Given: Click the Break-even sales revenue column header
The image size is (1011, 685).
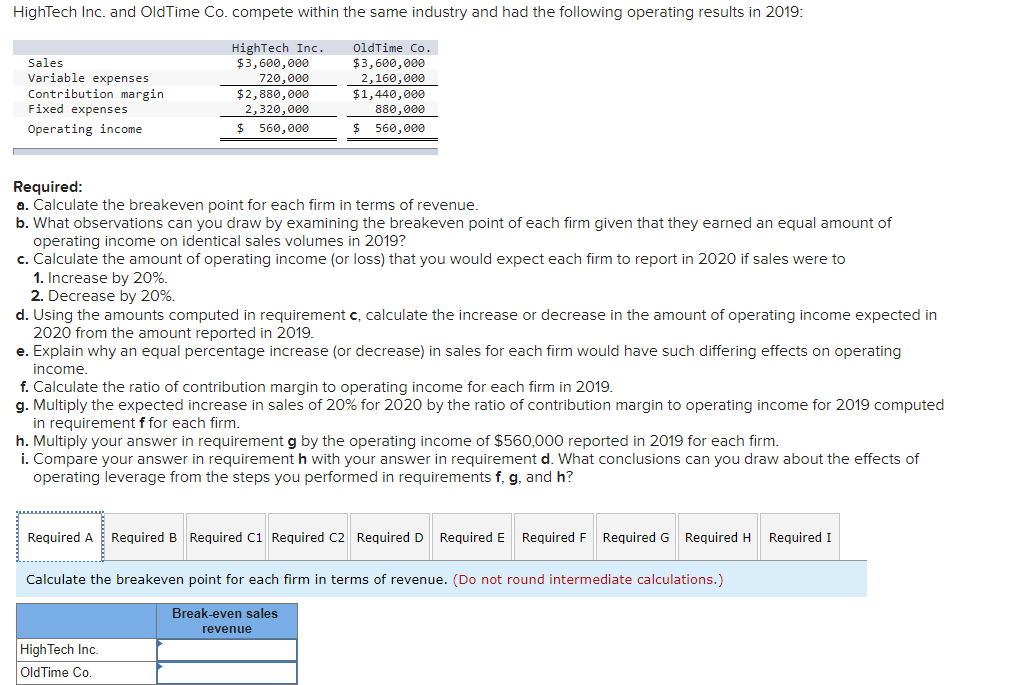Looking at the screenshot, I should pos(226,620).
